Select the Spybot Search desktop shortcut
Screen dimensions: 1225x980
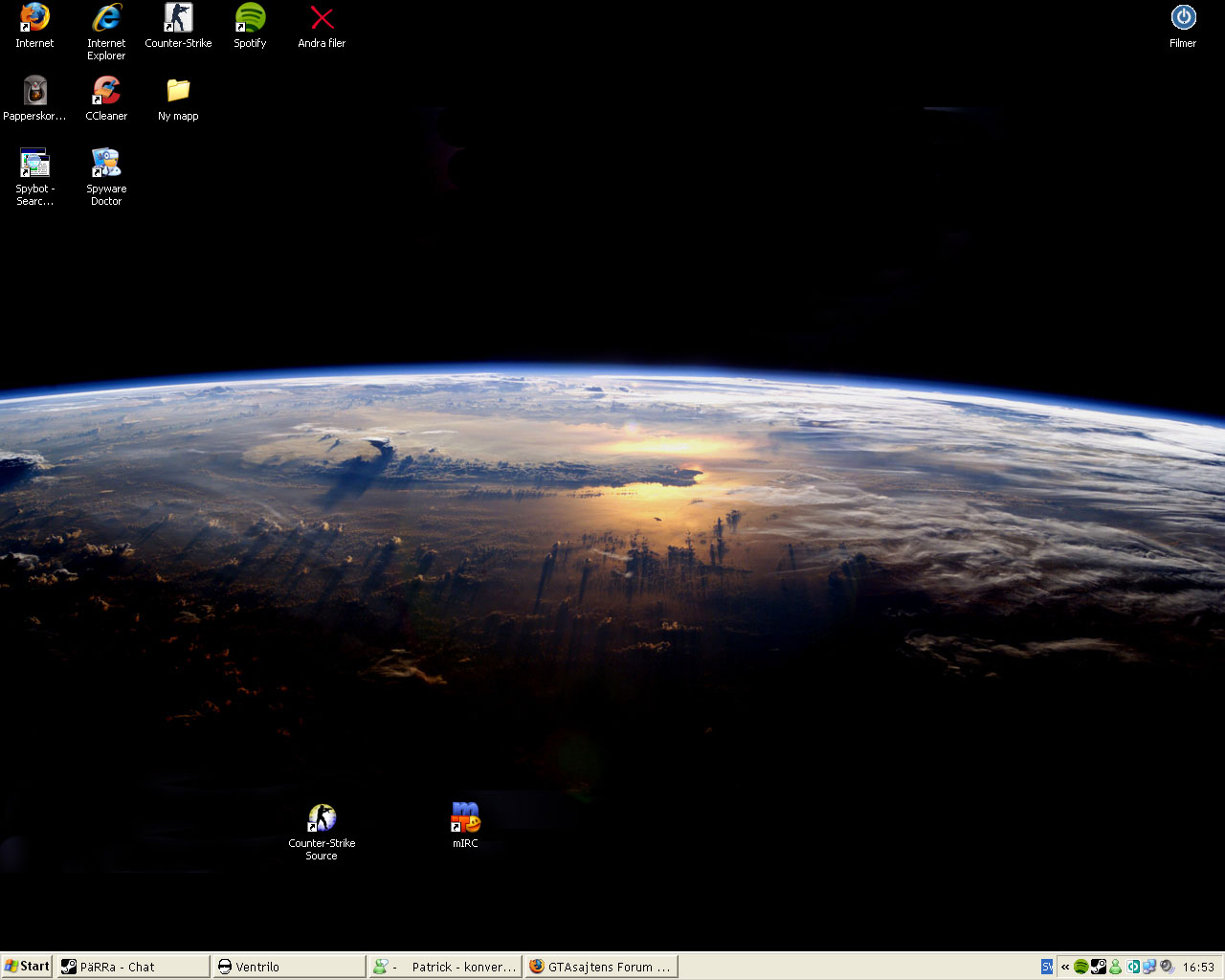(34, 165)
